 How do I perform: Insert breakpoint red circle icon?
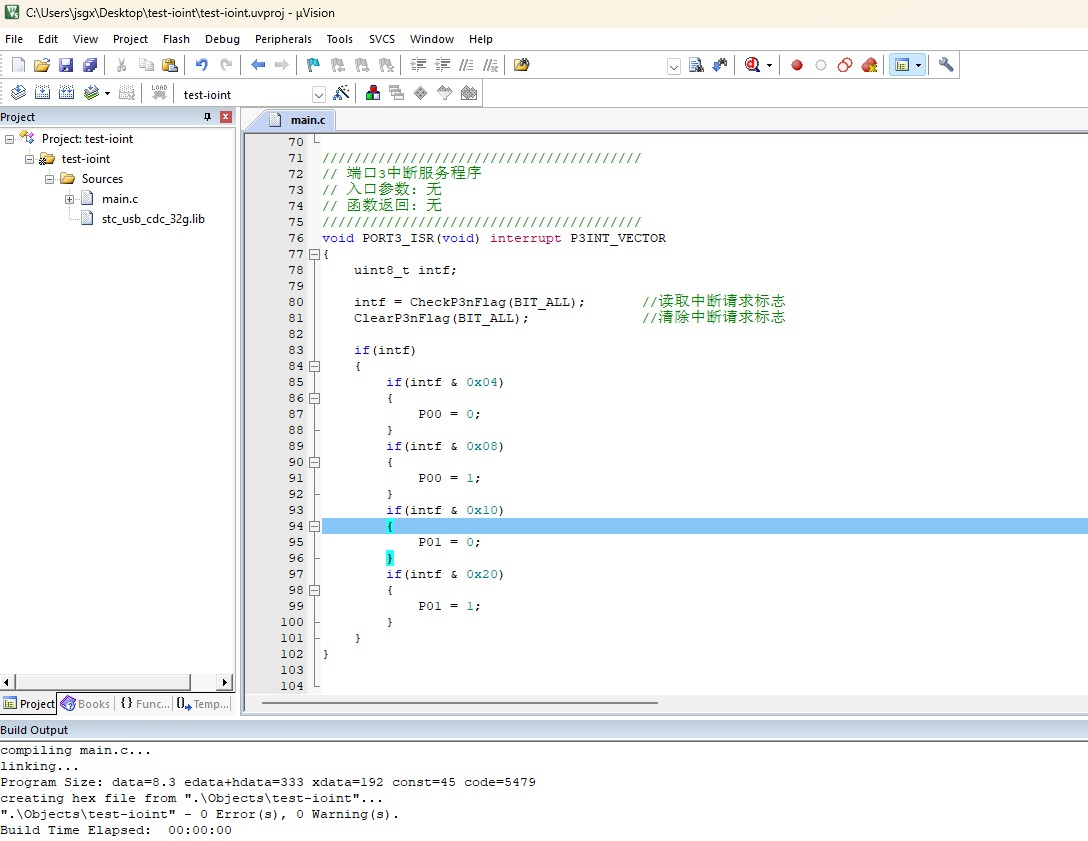point(797,65)
